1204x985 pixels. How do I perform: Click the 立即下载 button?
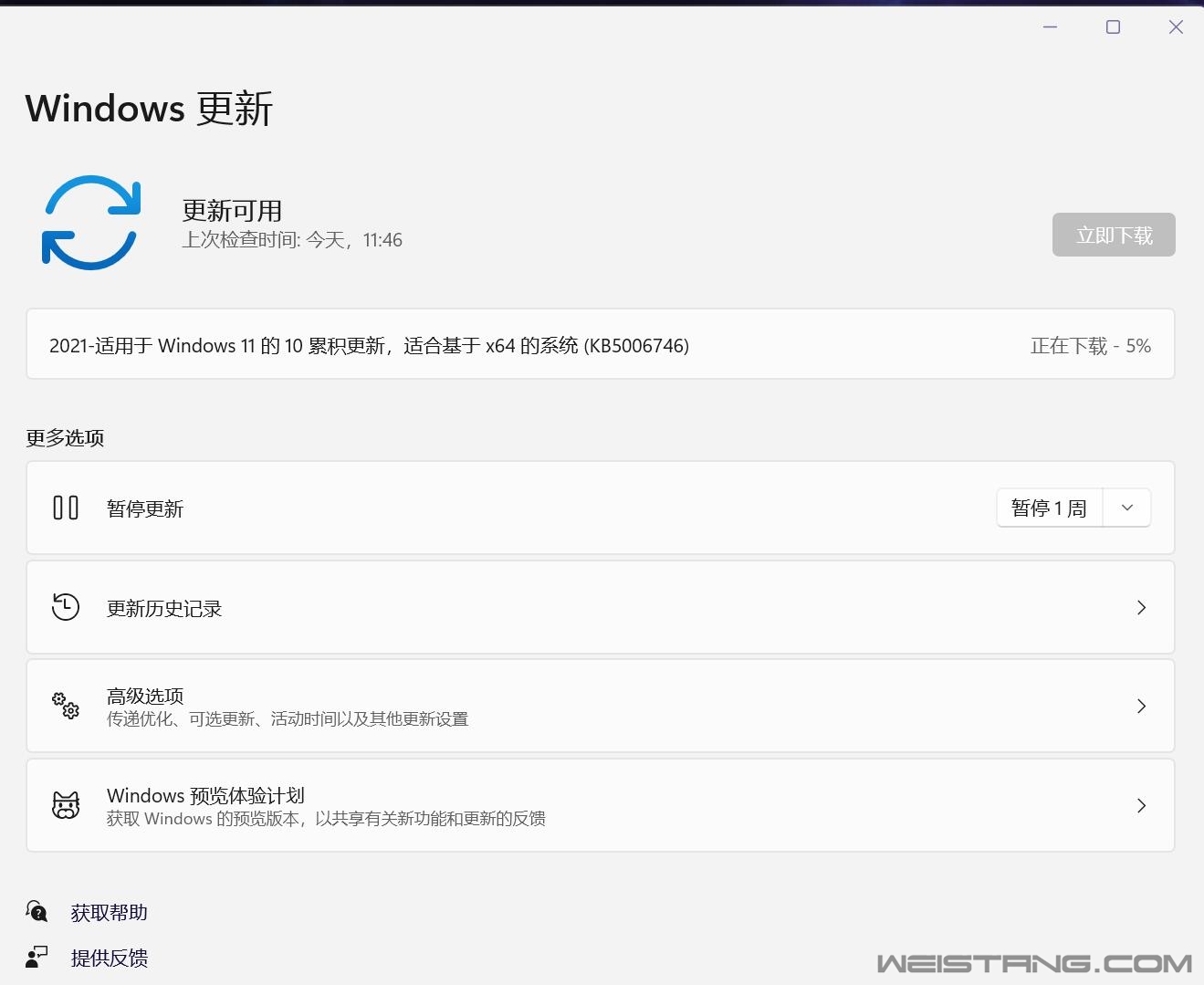pos(1114,235)
